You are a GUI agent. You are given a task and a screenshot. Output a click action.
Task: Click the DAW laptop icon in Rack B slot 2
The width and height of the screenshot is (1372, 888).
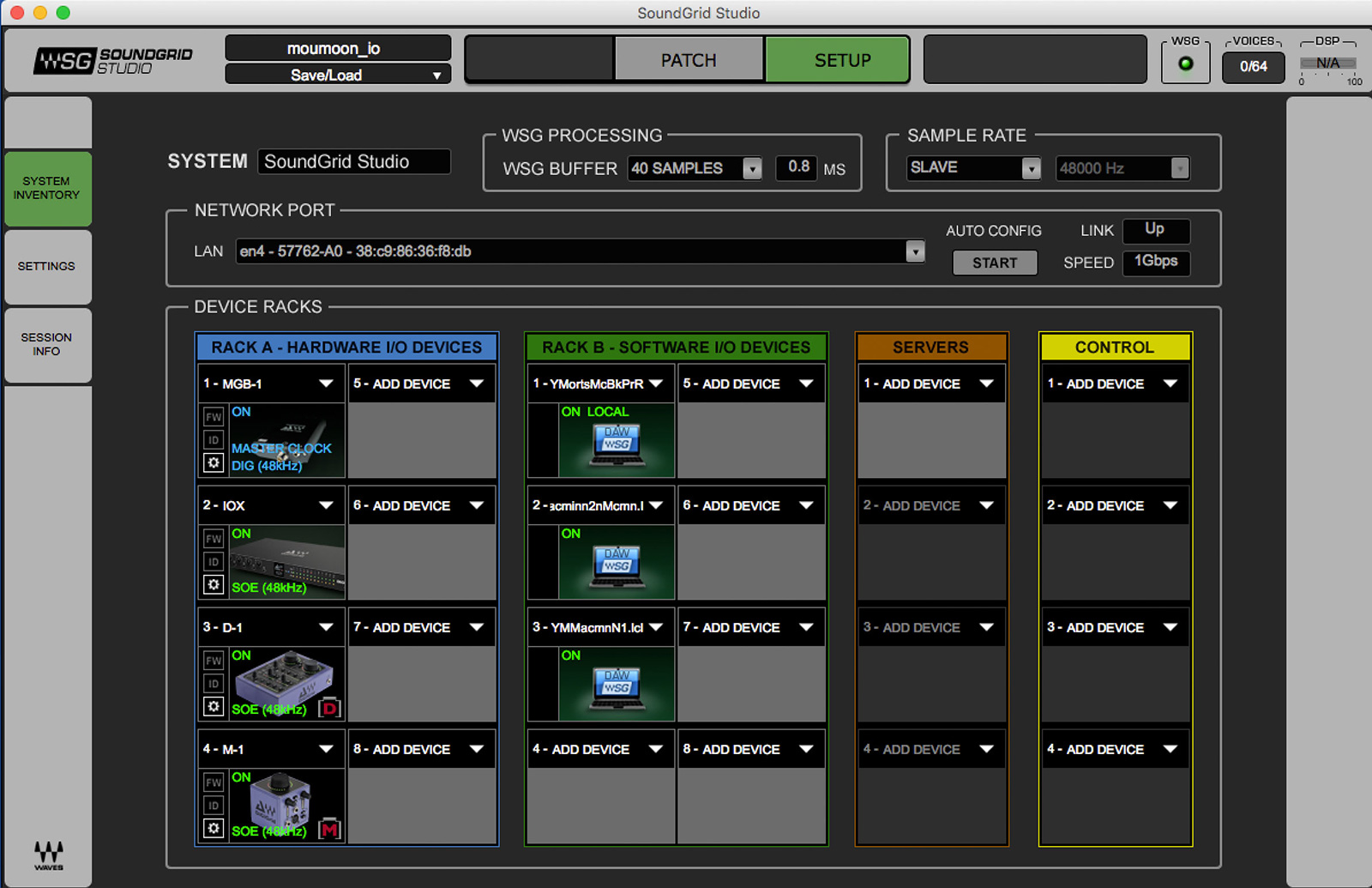[617, 567]
